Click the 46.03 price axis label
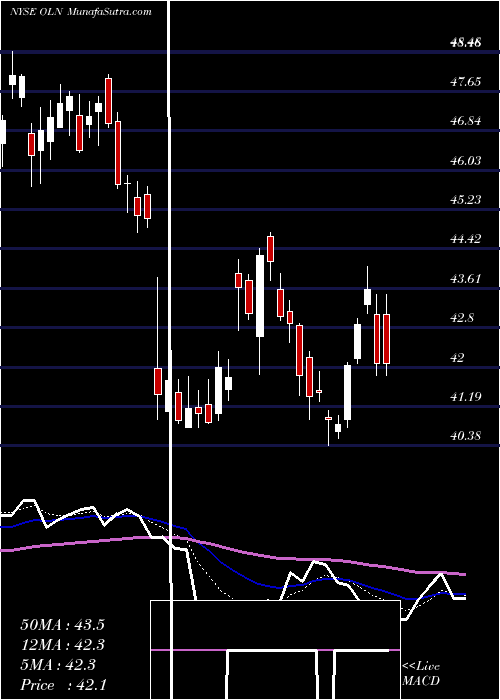 coord(466,161)
